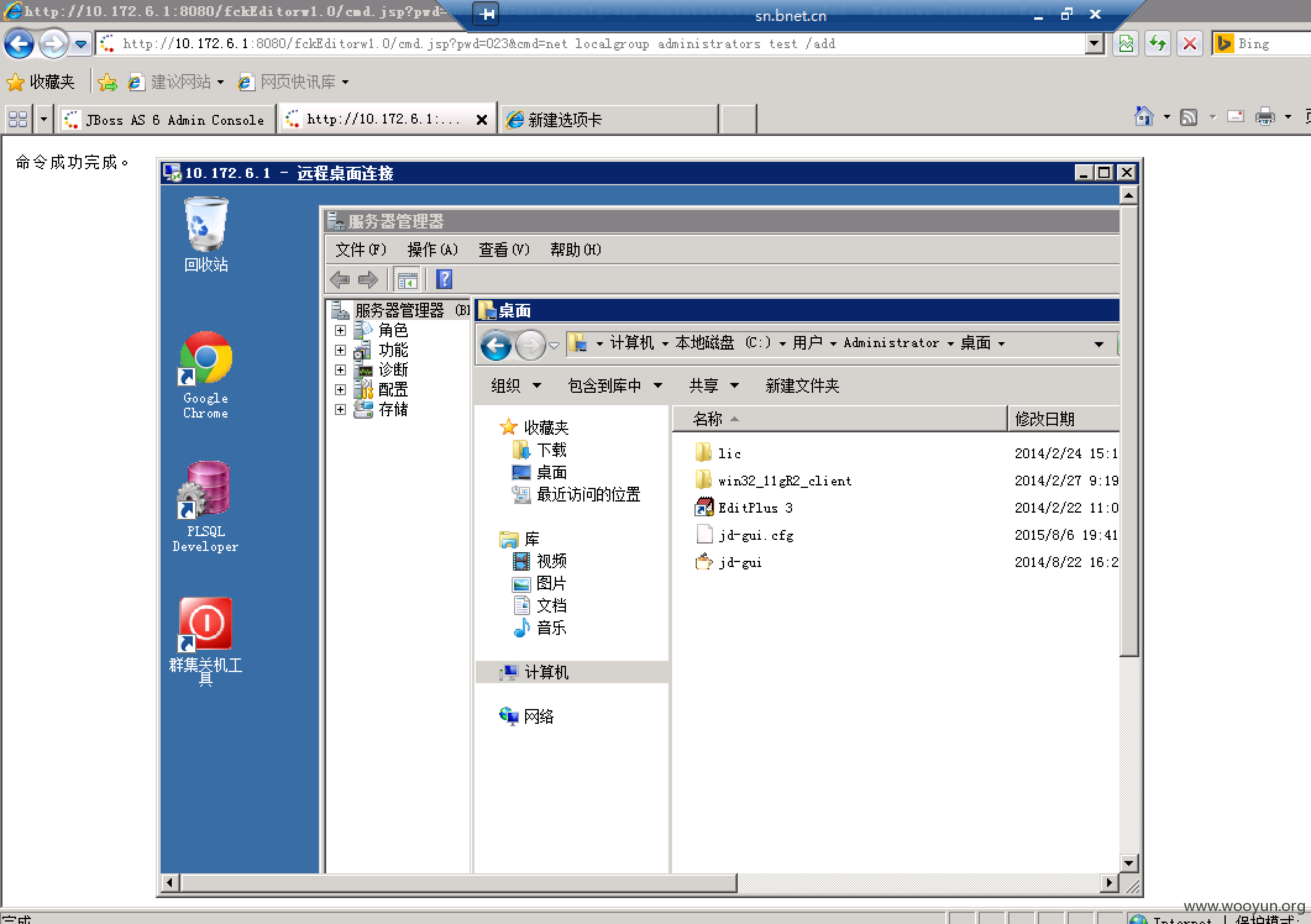This screenshot has height=924, width=1311.
Task: Select 最近访问的位置 in navigation pane
Action: tap(576, 495)
